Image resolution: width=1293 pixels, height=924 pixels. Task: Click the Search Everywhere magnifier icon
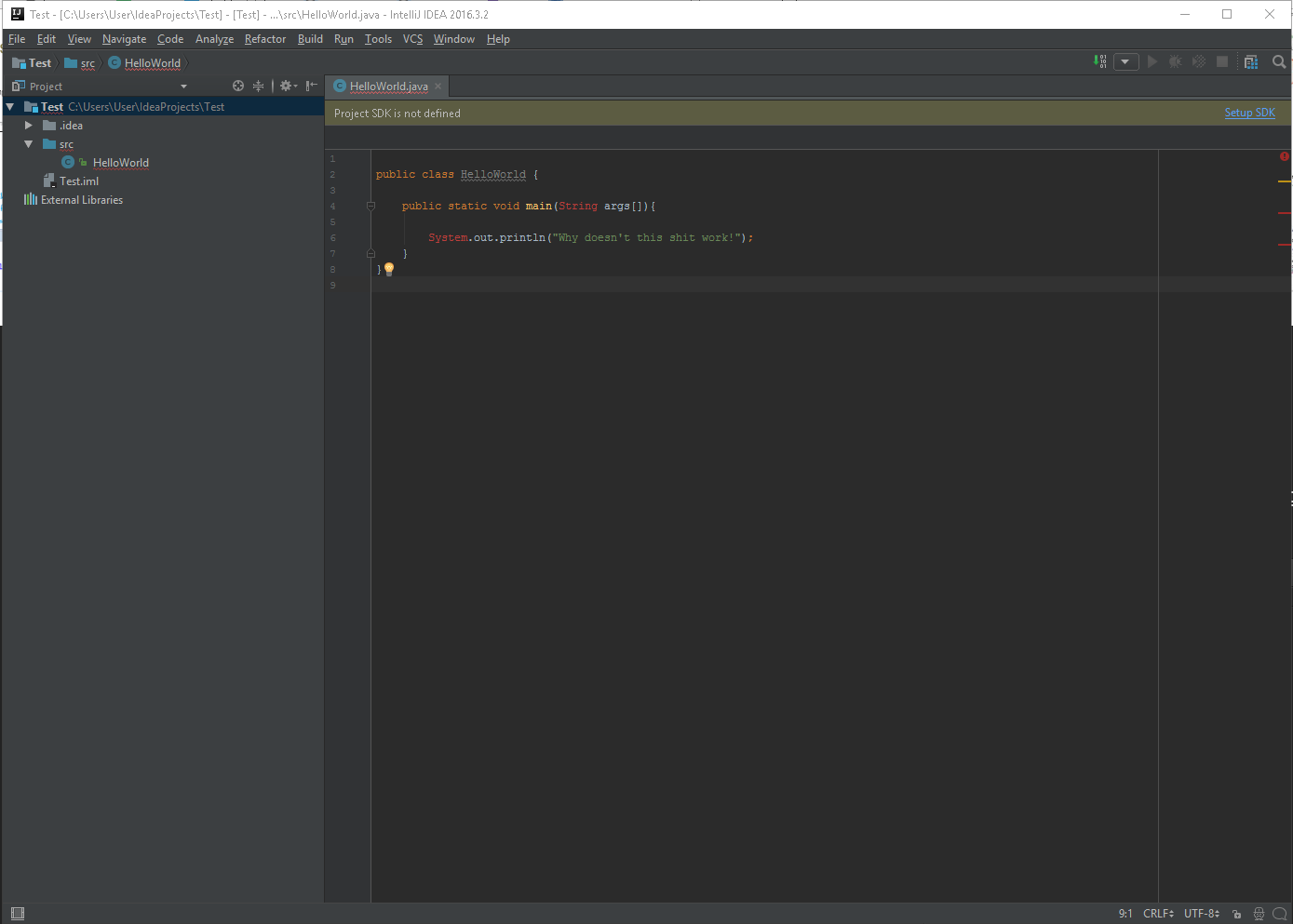coord(1279,62)
